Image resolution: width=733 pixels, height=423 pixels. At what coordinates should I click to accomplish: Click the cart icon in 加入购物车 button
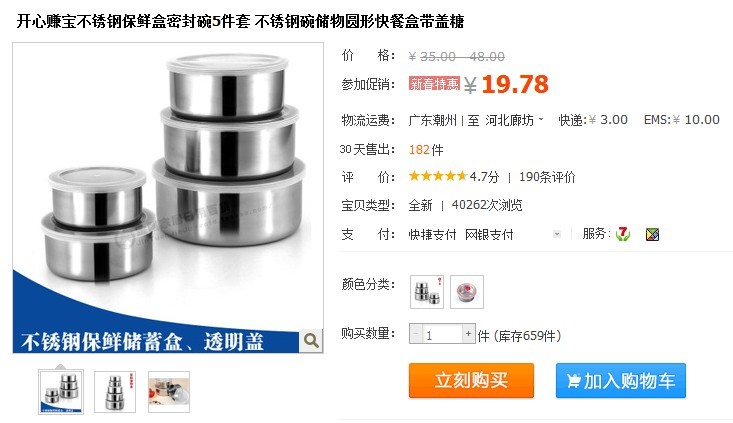pyautogui.click(x=574, y=381)
